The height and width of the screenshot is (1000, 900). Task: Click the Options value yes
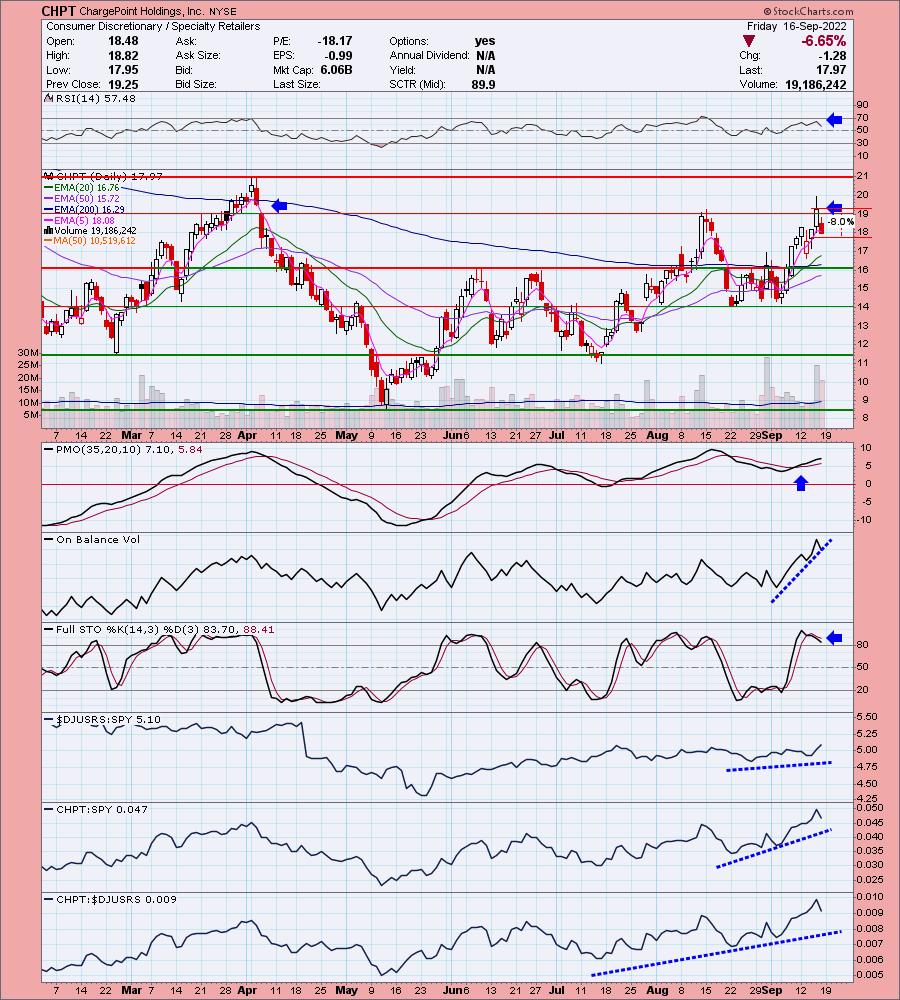(x=485, y=41)
